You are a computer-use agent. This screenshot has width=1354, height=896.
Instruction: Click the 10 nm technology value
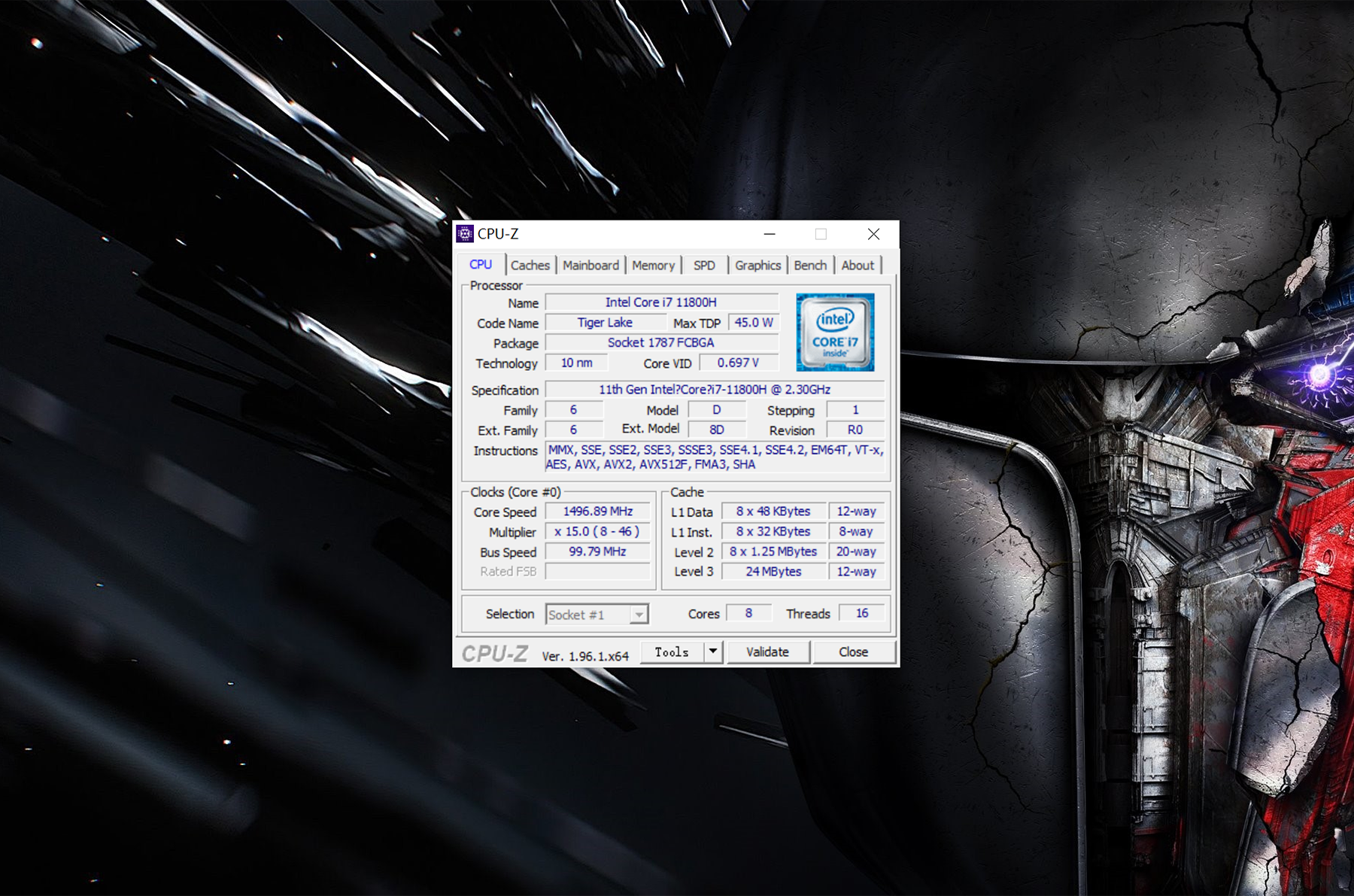576,363
